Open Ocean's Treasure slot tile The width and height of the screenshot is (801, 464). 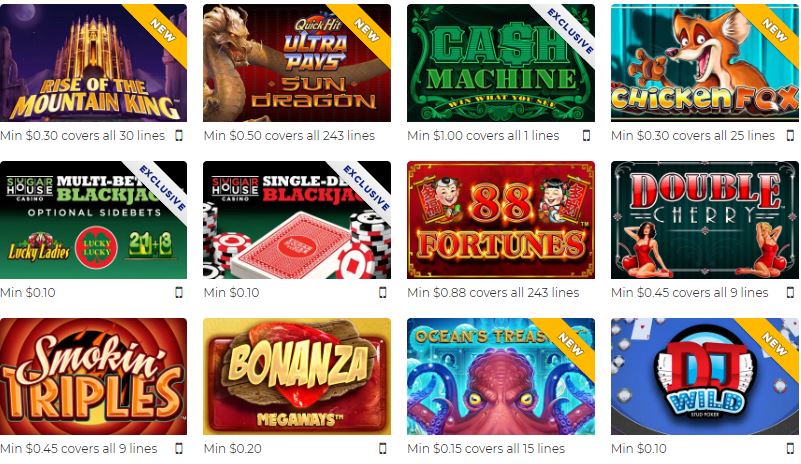[501, 376]
